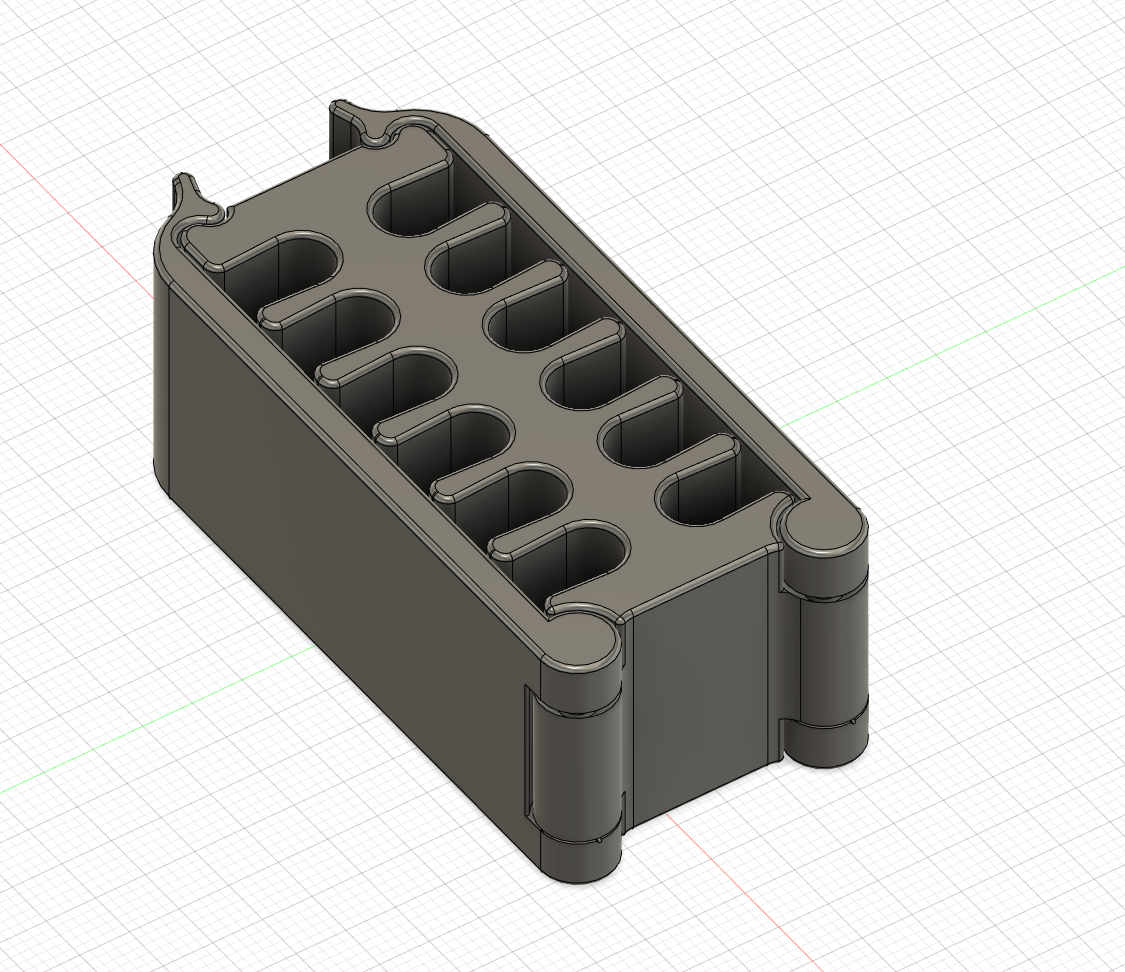Select the frontmost slot in the right row
1125x972 pixels.
pos(707,484)
